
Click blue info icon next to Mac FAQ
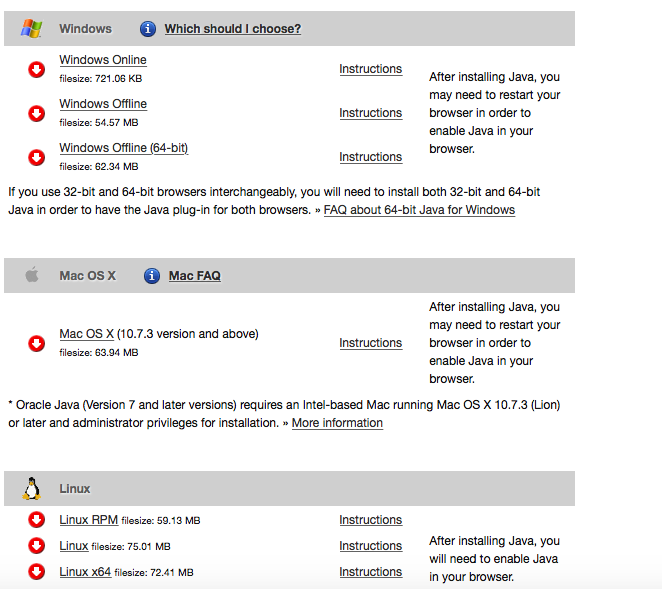(152, 275)
